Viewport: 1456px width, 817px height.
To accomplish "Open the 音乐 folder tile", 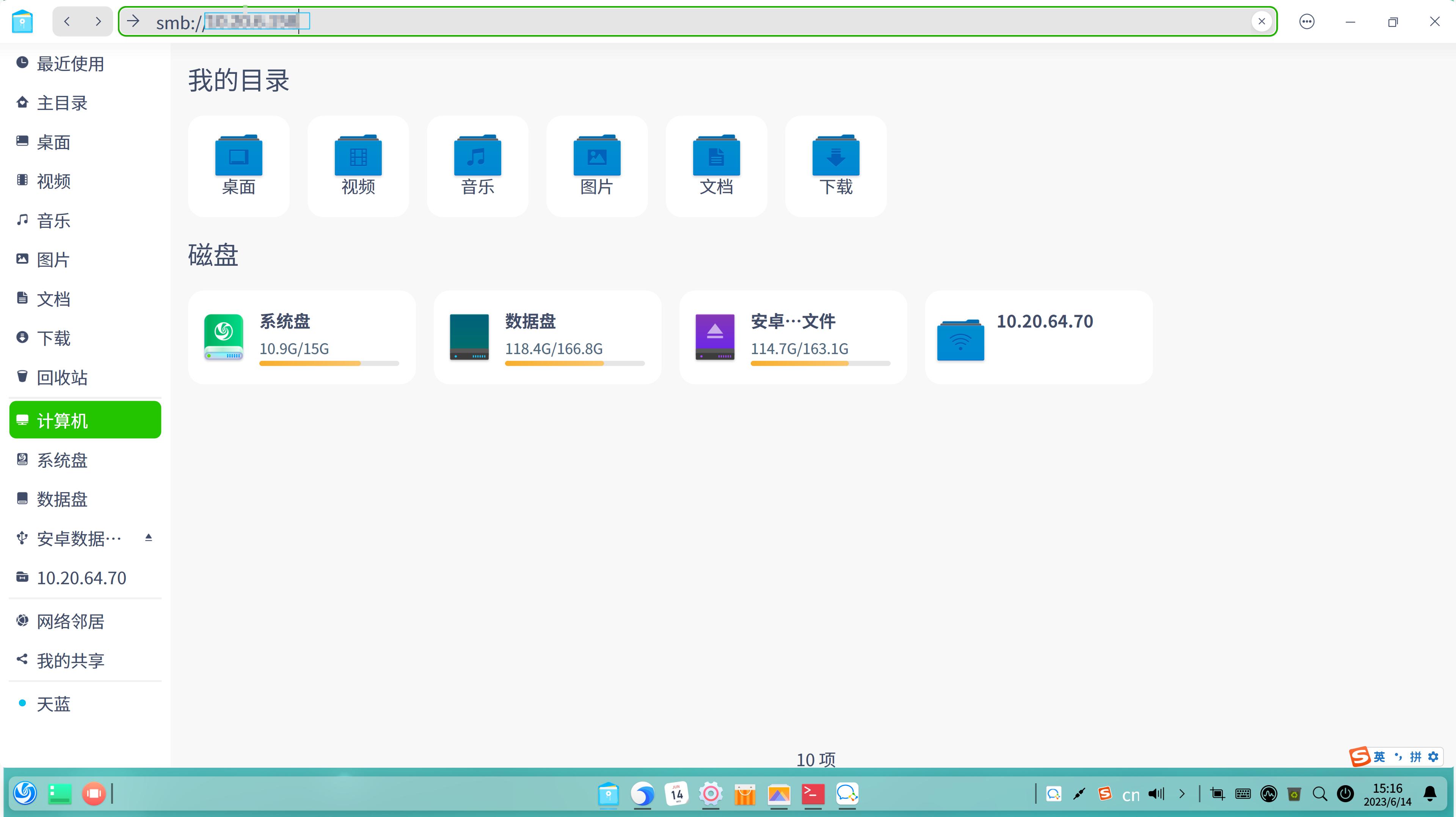I will coord(478,166).
